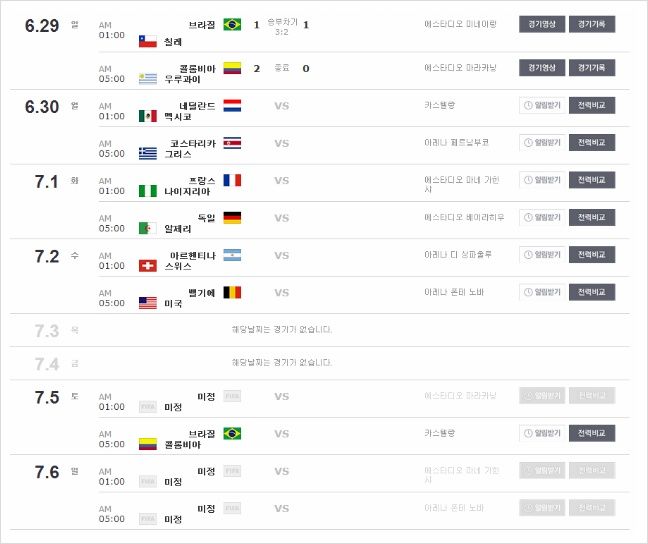Open 경기영상 for the Brazil vs Chile match
Image resolution: width=648 pixels, height=544 pixels.
(x=542, y=24)
